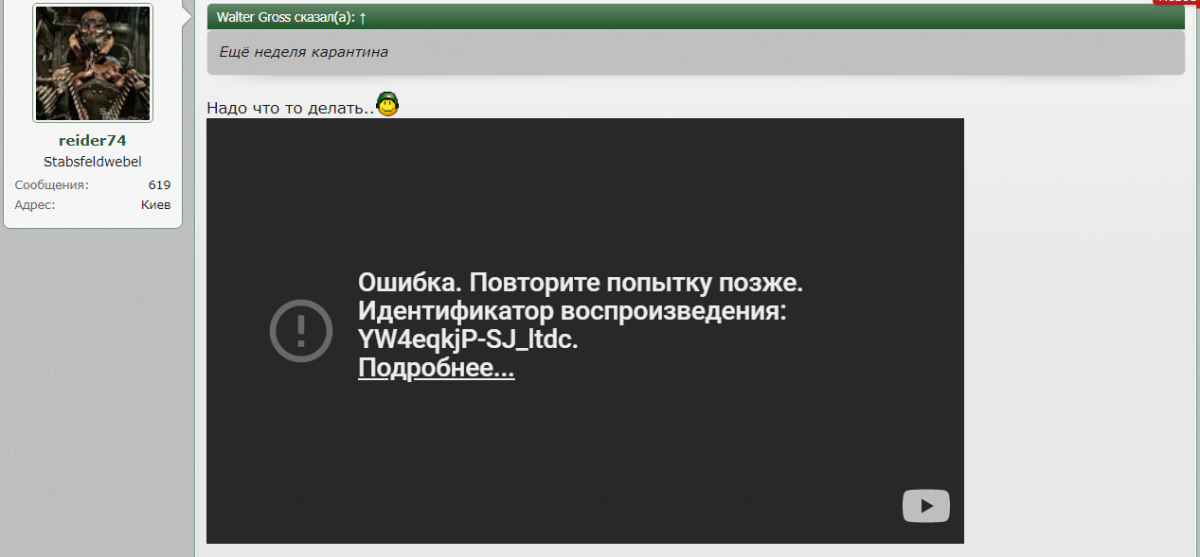The image size is (1200, 557).
Task: Select the 'Stabsfeldwebel' rank text
Action: pyautogui.click(x=92, y=162)
